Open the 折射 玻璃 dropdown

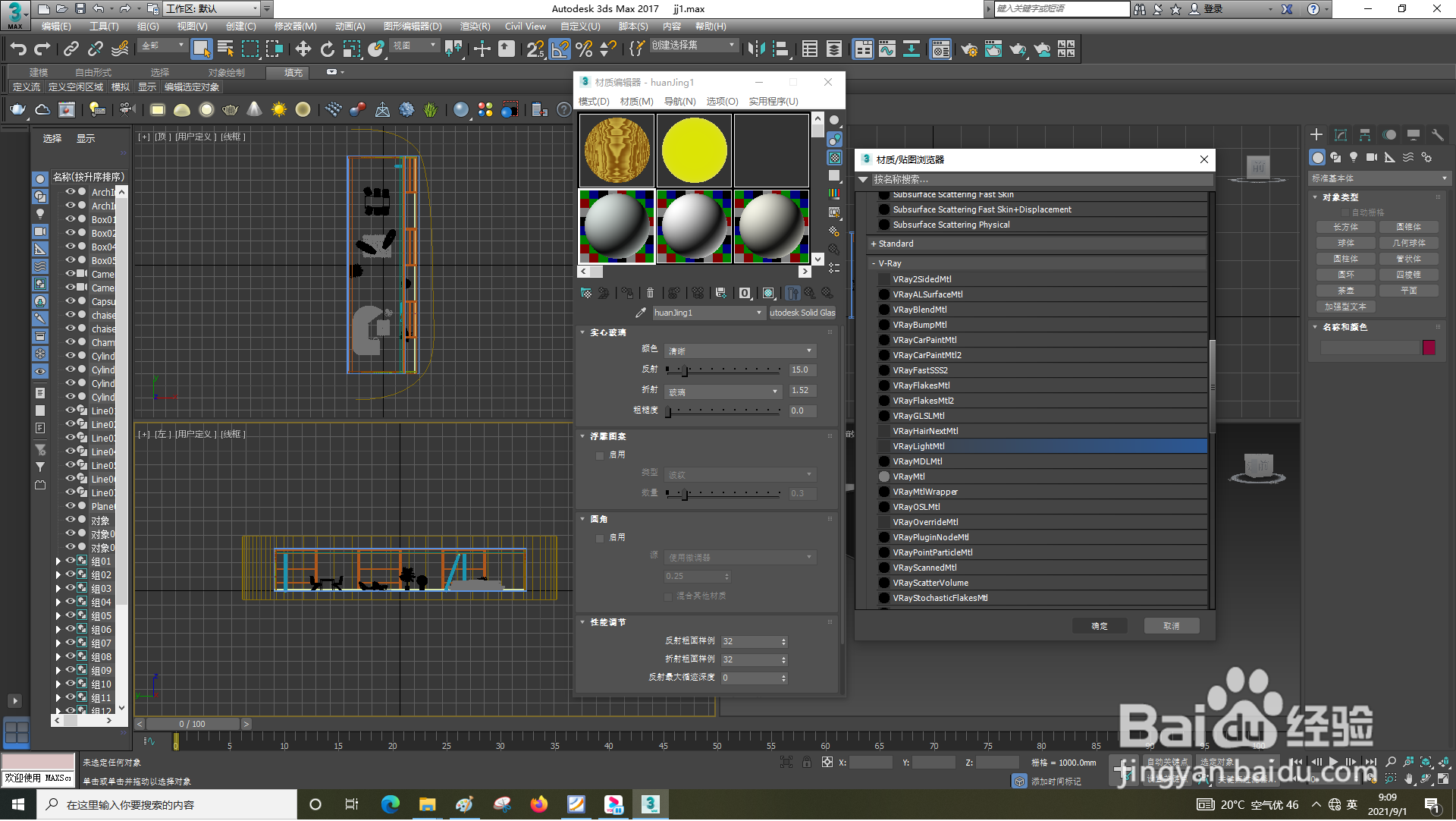(723, 392)
